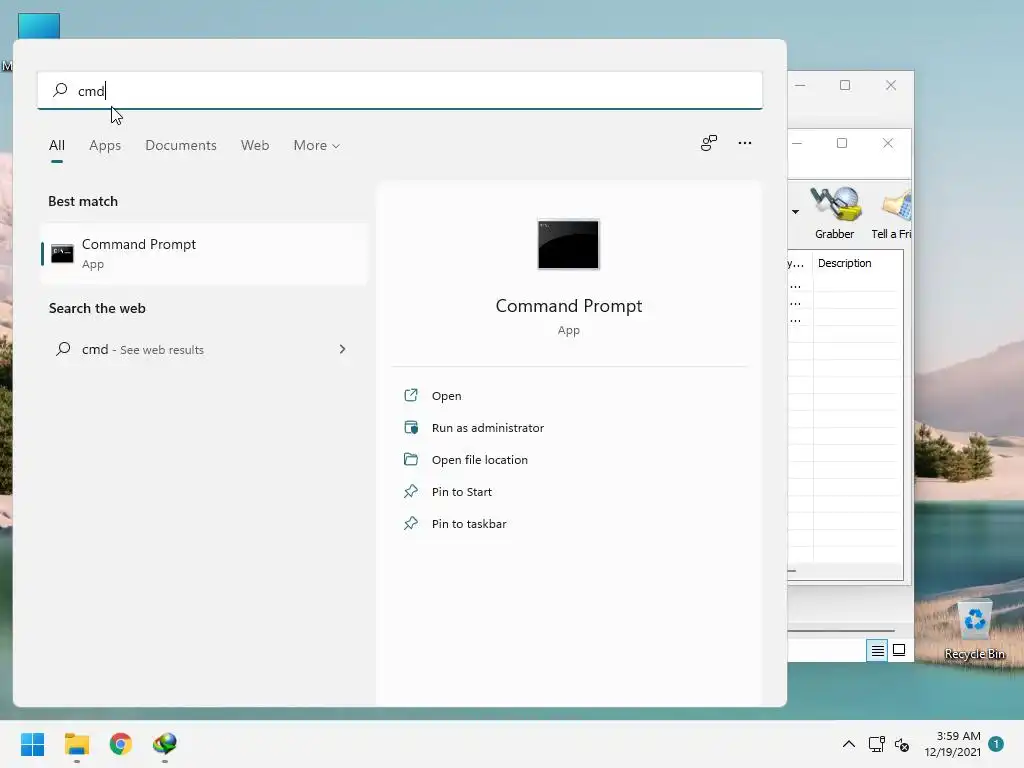
Task: Switch to list view in background window
Action: point(877,650)
